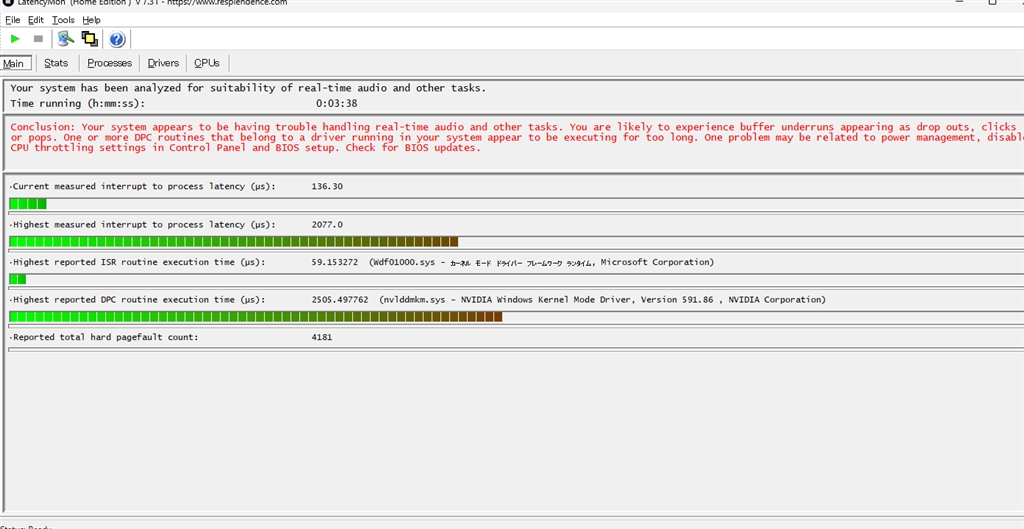The width and height of the screenshot is (1024, 529).
Task: Click the highest interrupt latency progress bar
Action: (x=516, y=242)
